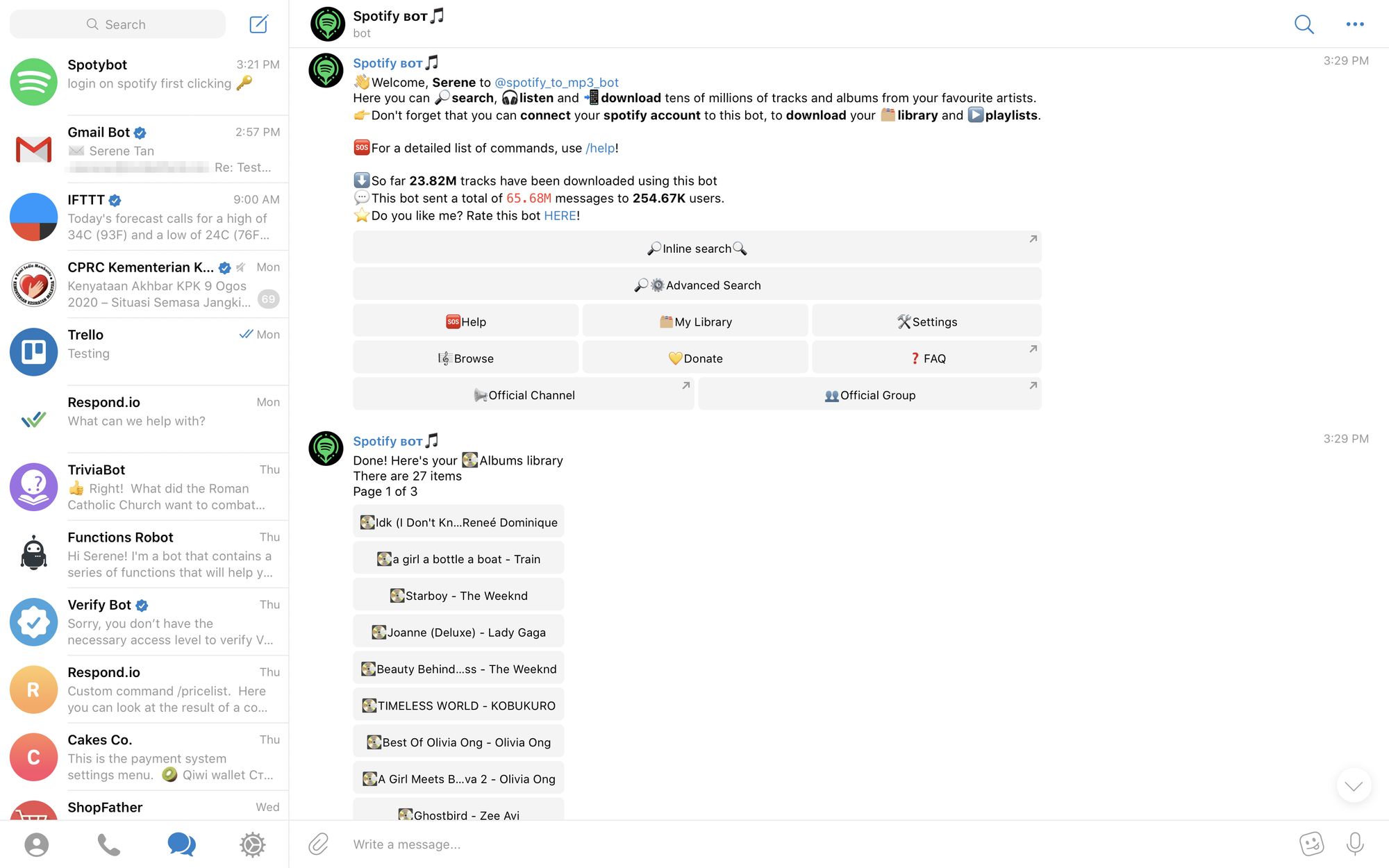Select Starboy - The Weeknd album item
The height and width of the screenshot is (868, 1389).
(x=458, y=595)
